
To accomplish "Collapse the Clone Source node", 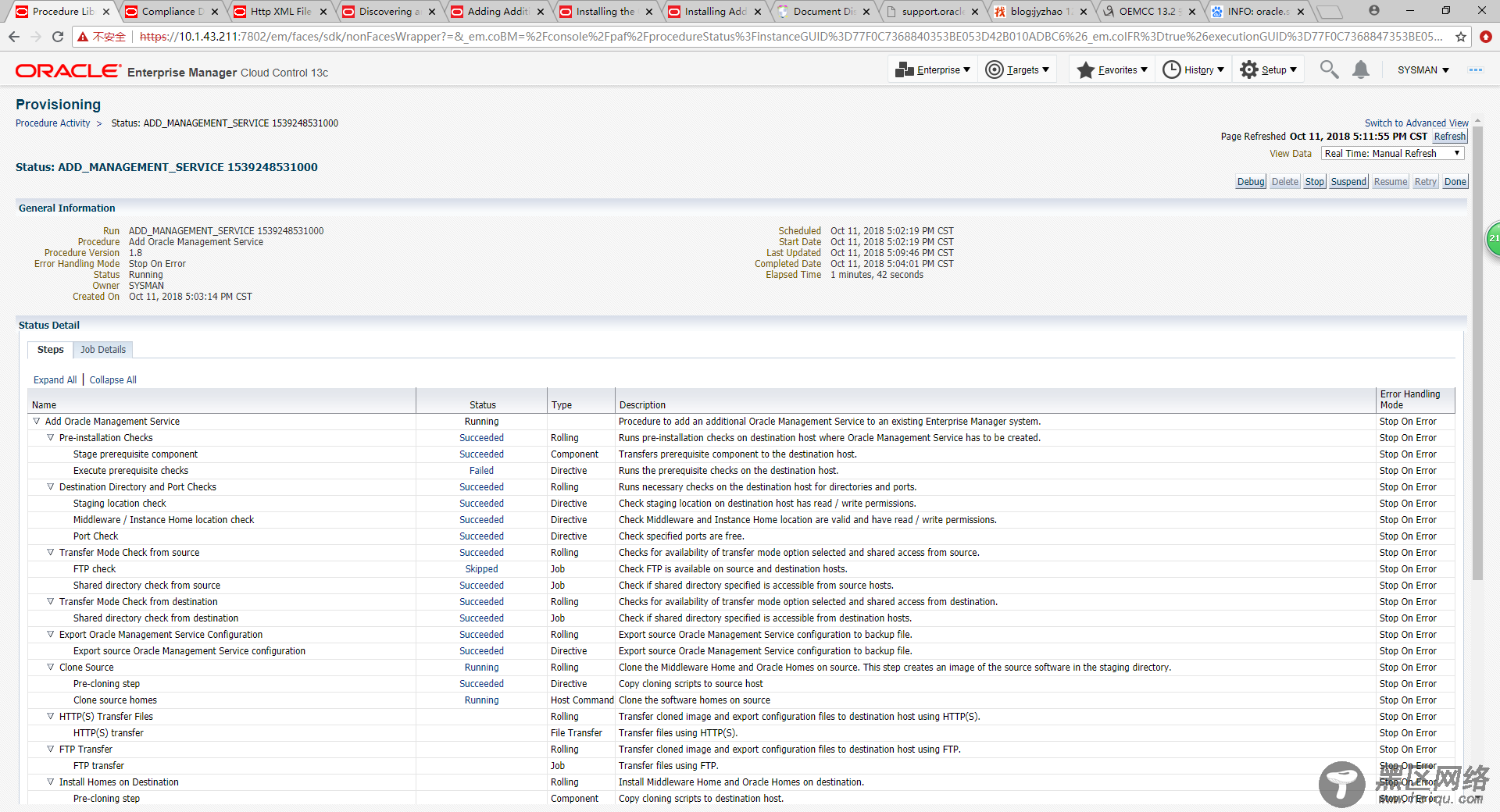I will point(50,667).
